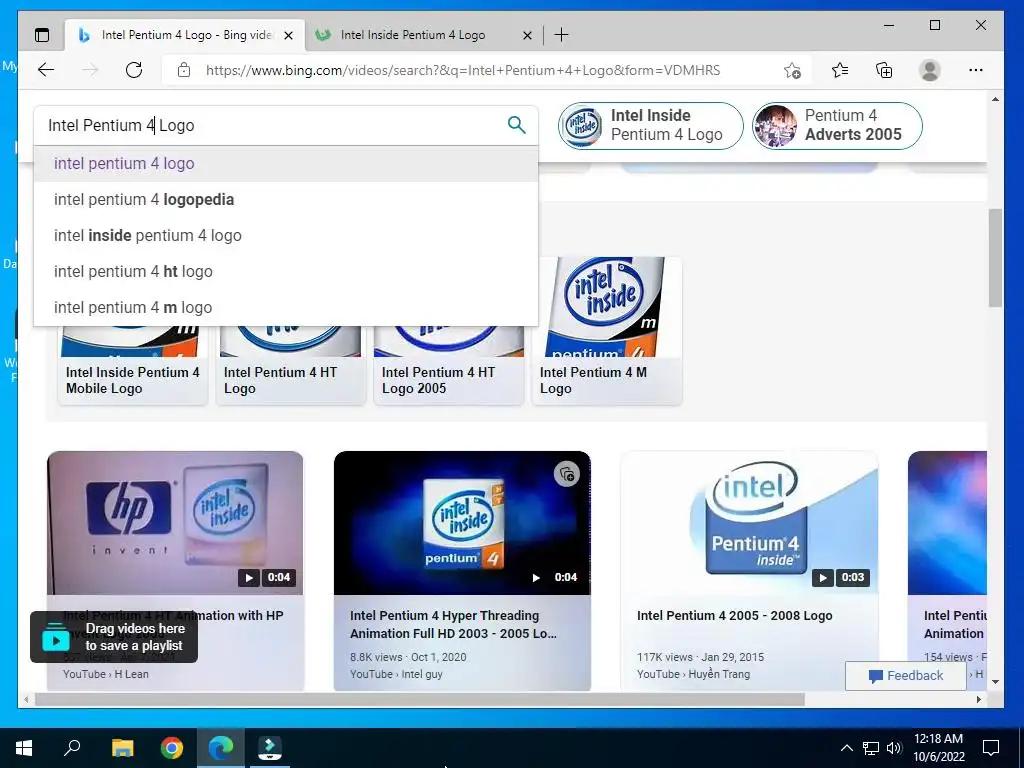Refresh the Bing videos page
The image size is (1024, 768).
(134, 70)
